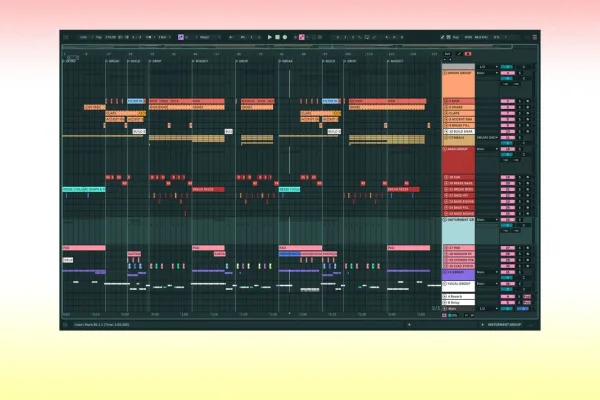
Task: Click the Set locator button
Action: [447, 54]
